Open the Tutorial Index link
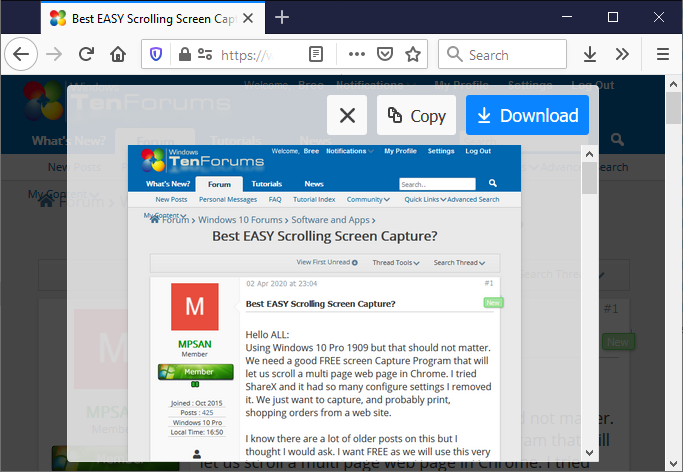683x472 pixels. click(314, 199)
